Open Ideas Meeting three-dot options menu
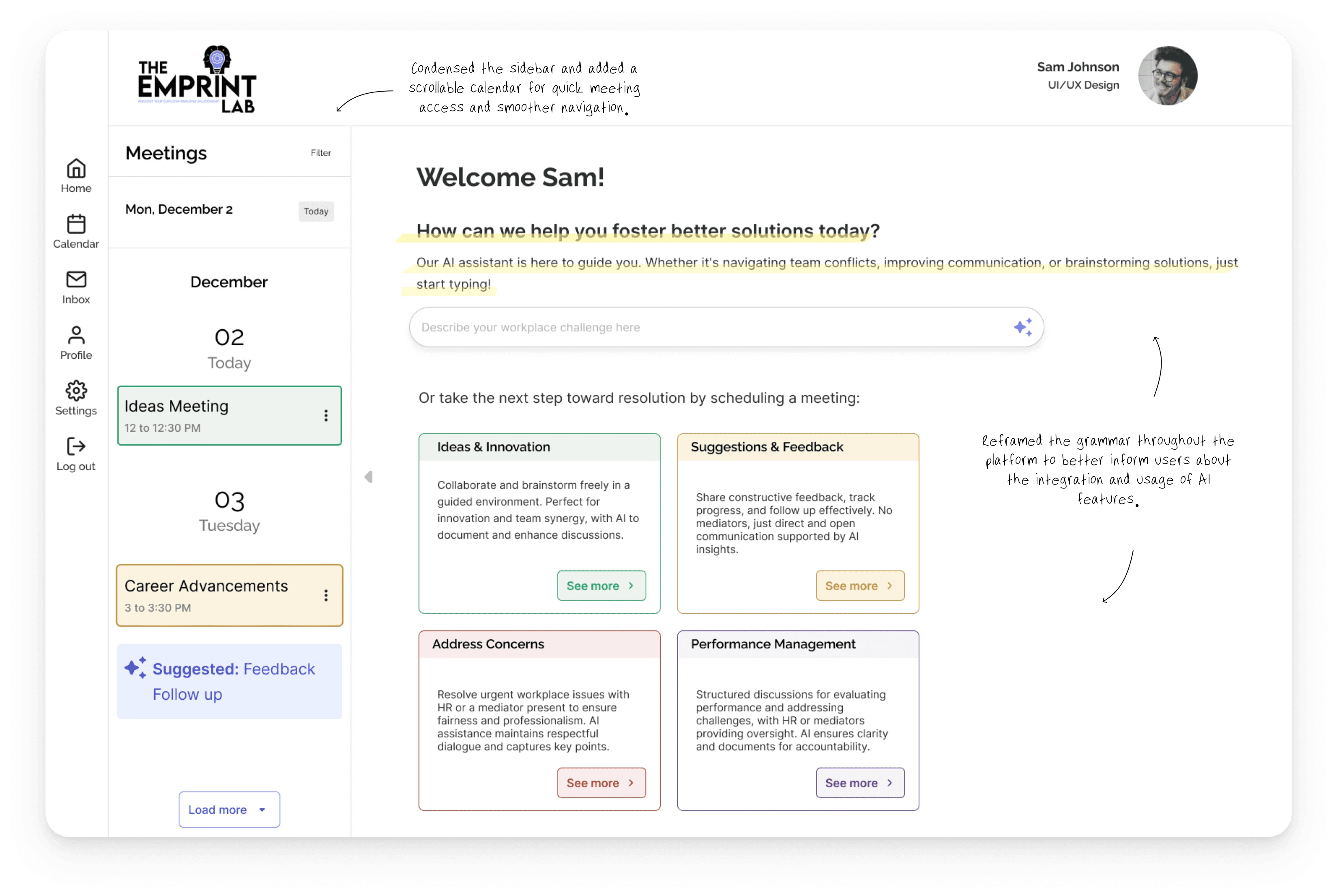 coord(326,416)
